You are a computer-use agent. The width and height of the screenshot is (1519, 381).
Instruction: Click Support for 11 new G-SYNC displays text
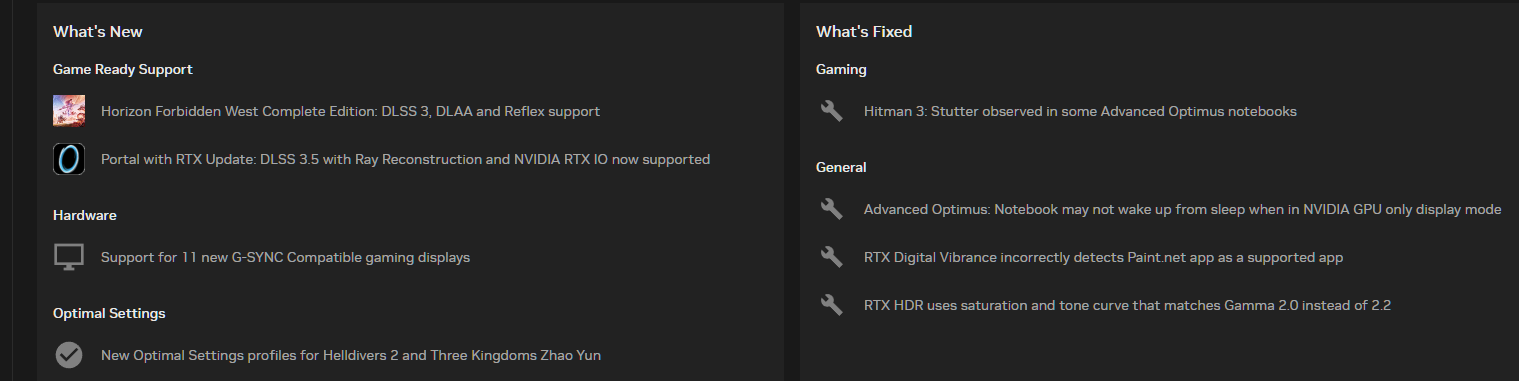(x=285, y=257)
